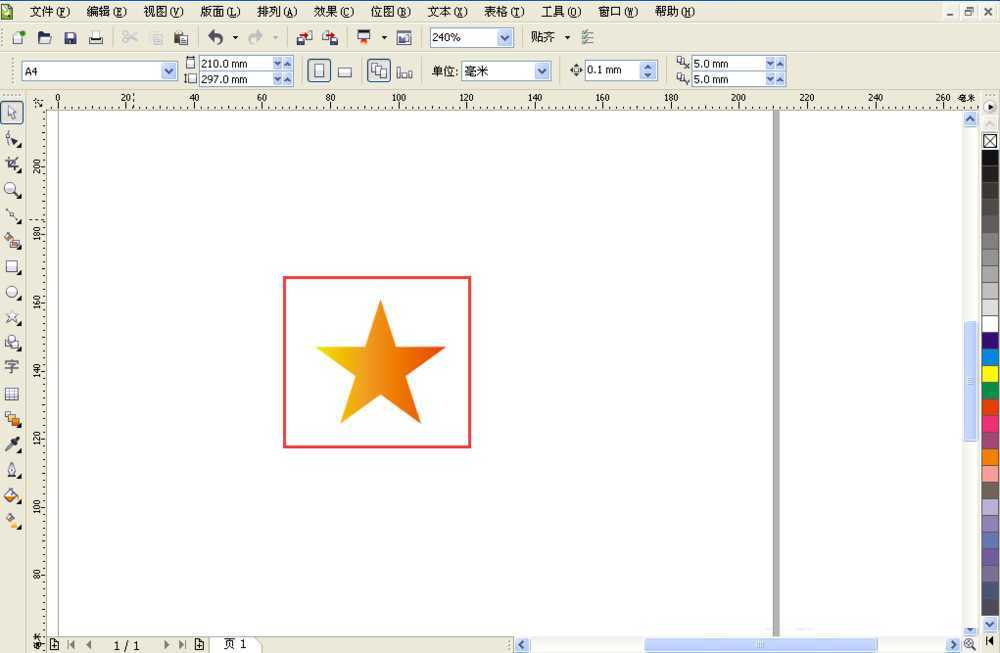
Task: Select the Pick (arrow) tool
Action: [x=12, y=112]
